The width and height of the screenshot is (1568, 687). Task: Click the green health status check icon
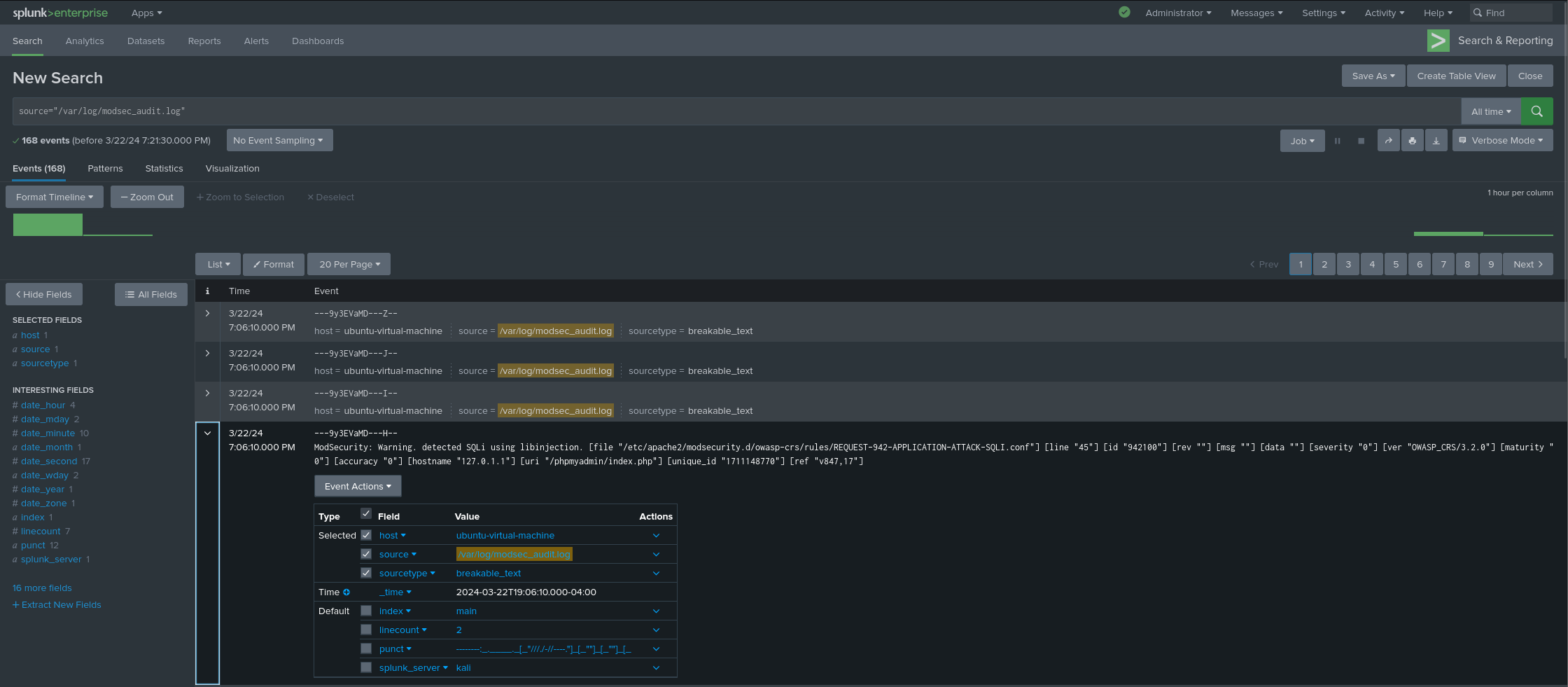click(1124, 12)
